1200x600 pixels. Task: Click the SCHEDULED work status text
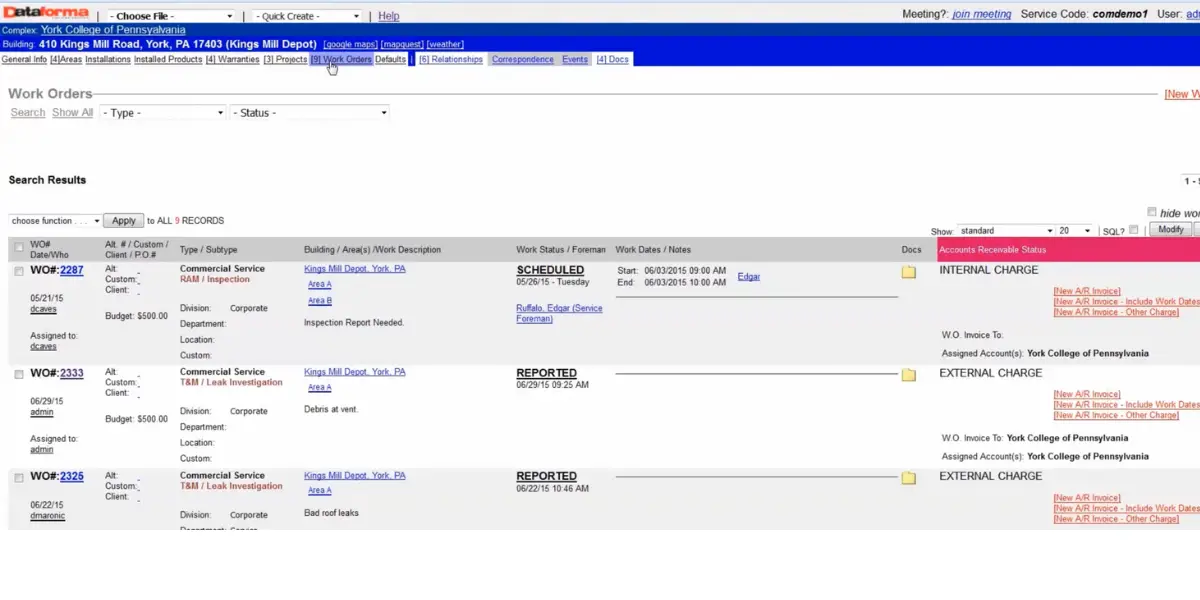pos(551,270)
